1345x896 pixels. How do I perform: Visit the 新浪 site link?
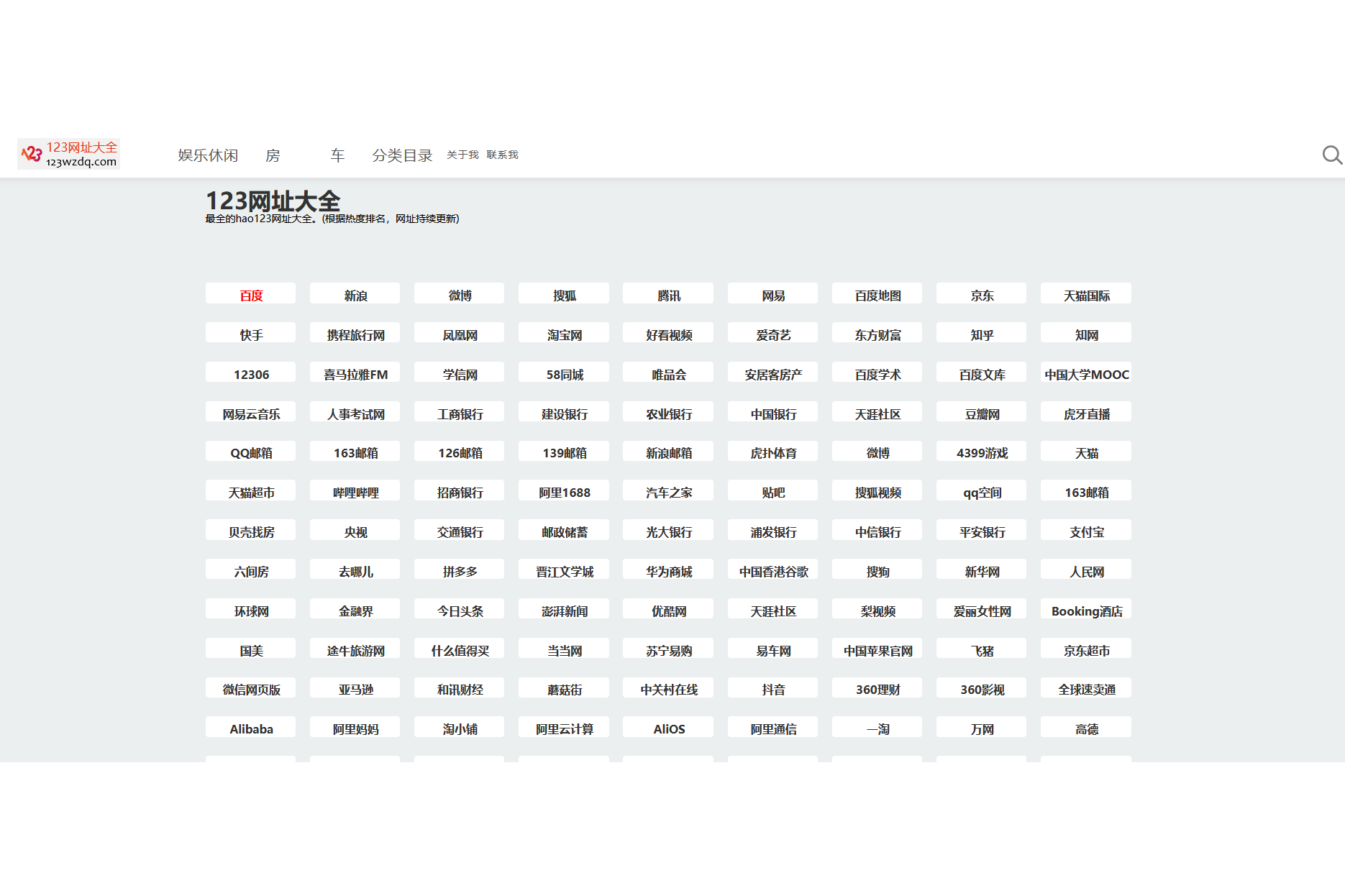coord(355,295)
